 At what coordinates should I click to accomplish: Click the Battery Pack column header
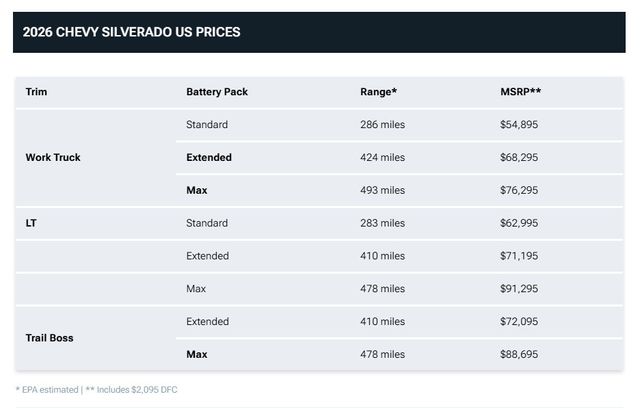pyautogui.click(x=217, y=92)
